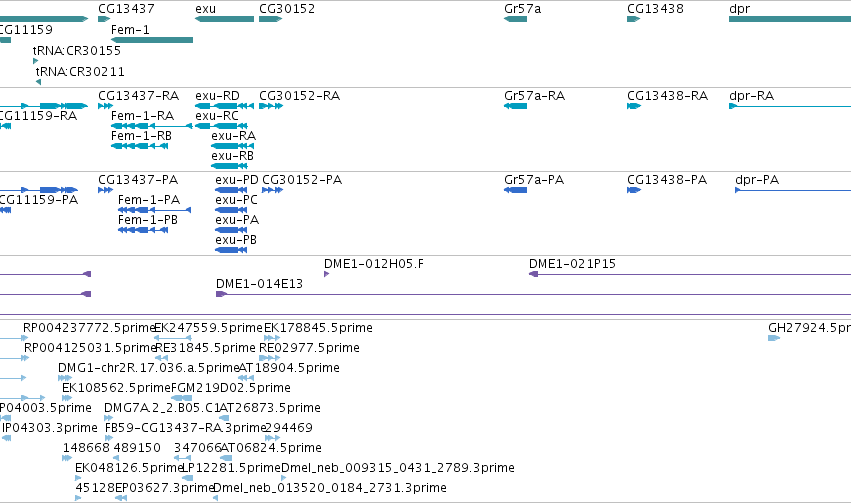Click the RP004125031.5prime EST label
This screenshot has height=503, width=851.
(x=90, y=348)
